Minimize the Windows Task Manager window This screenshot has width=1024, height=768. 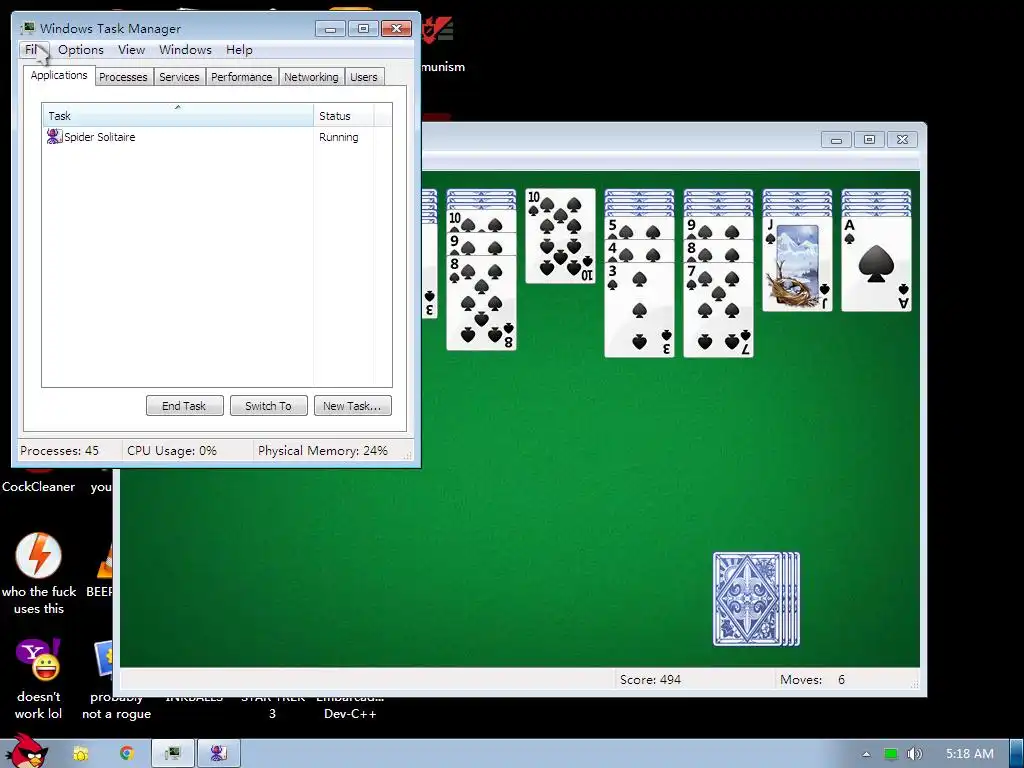tap(330, 29)
